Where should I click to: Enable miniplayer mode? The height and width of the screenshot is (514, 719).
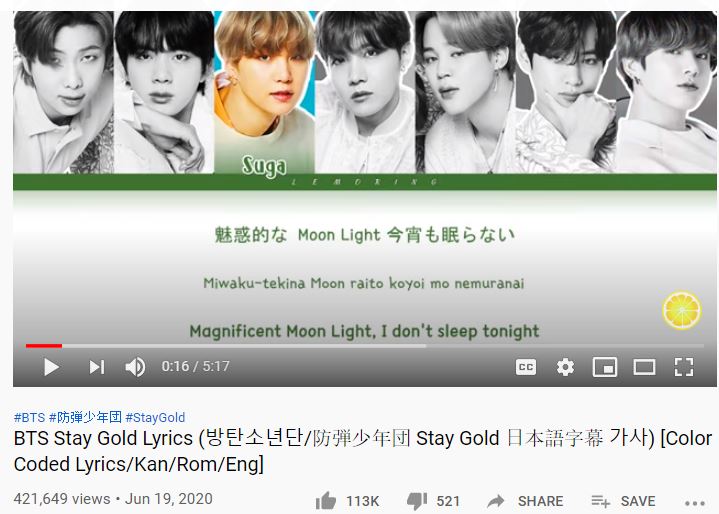(x=605, y=367)
